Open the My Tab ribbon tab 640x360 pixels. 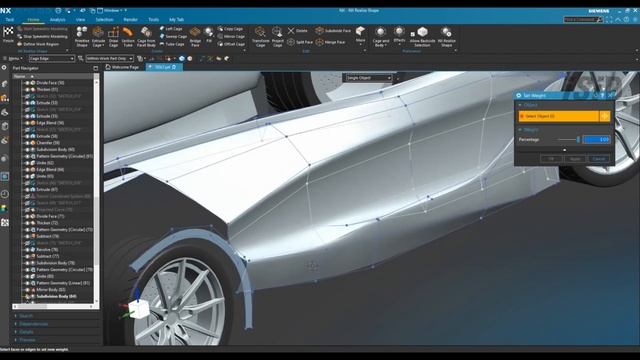tap(176, 20)
